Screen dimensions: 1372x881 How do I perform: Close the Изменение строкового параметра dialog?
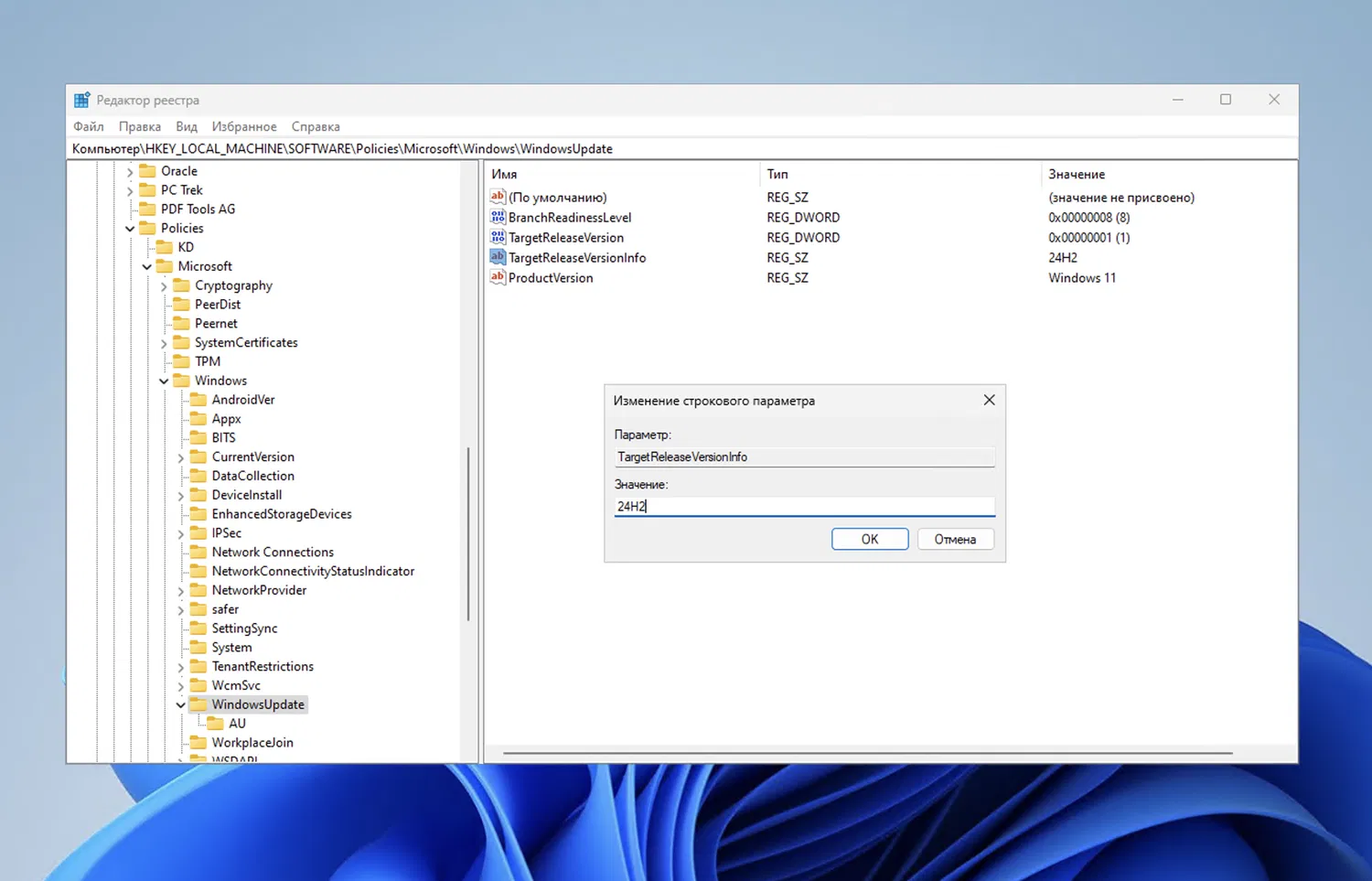[989, 400]
